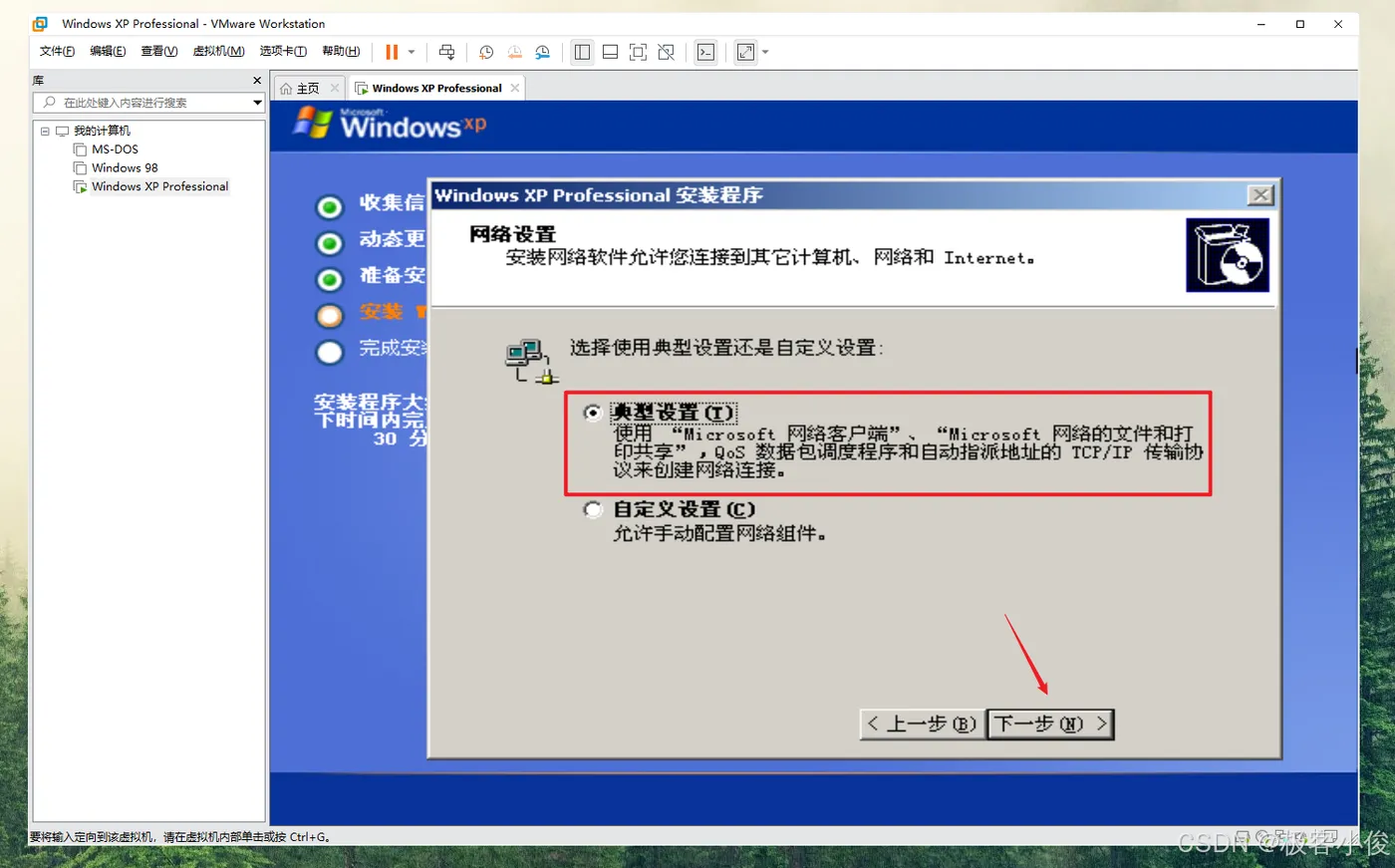Close the Windows XP setup dialog
This screenshot has height=868, width=1395.
pyautogui.click(x=1260, y=195)
